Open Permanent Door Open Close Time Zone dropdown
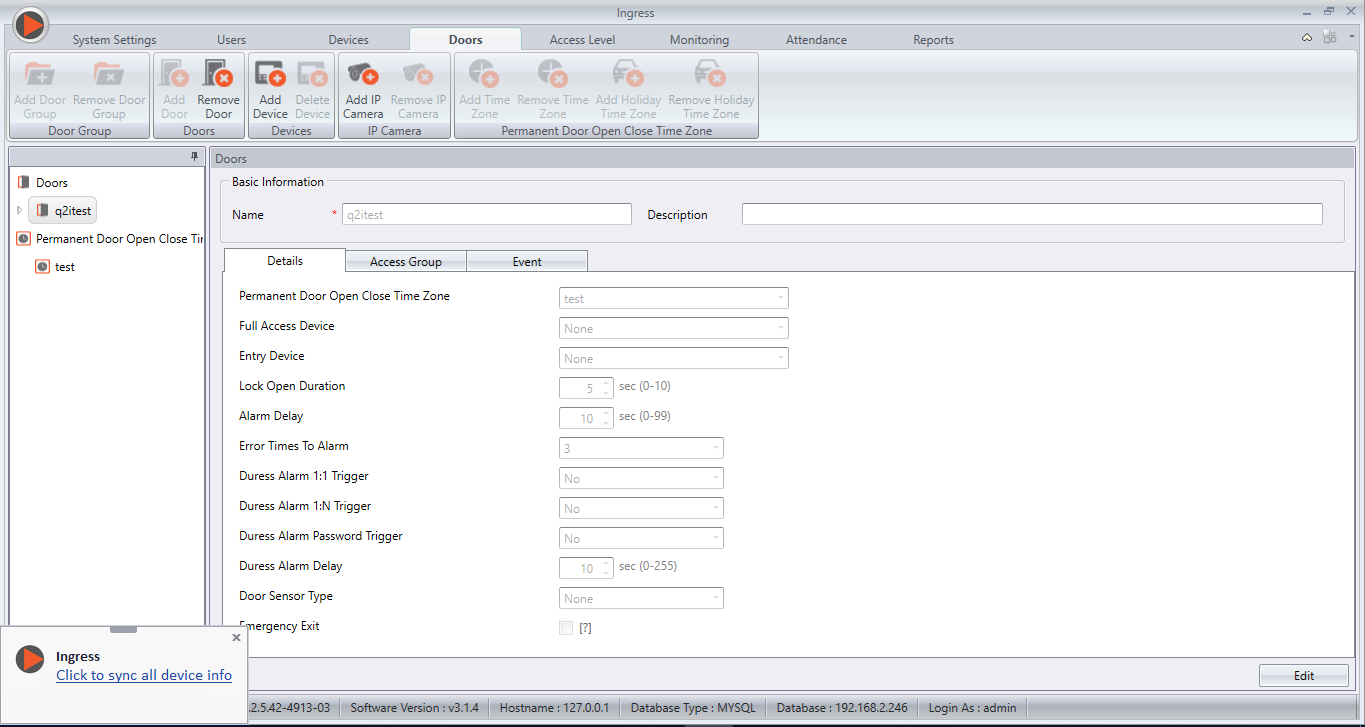 pos(674,298)
